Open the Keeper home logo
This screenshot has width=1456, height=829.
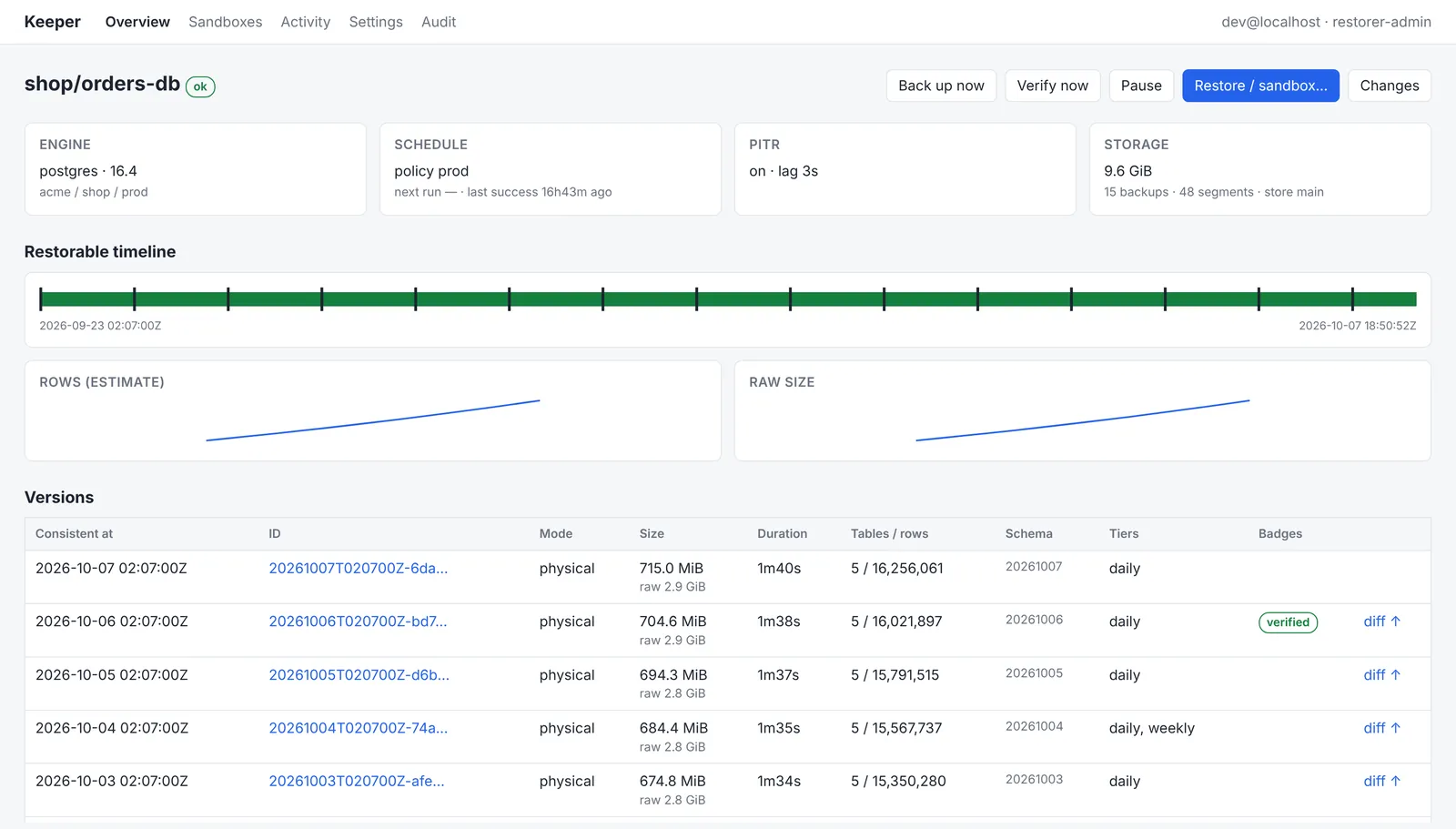click(x=52, y=22)
